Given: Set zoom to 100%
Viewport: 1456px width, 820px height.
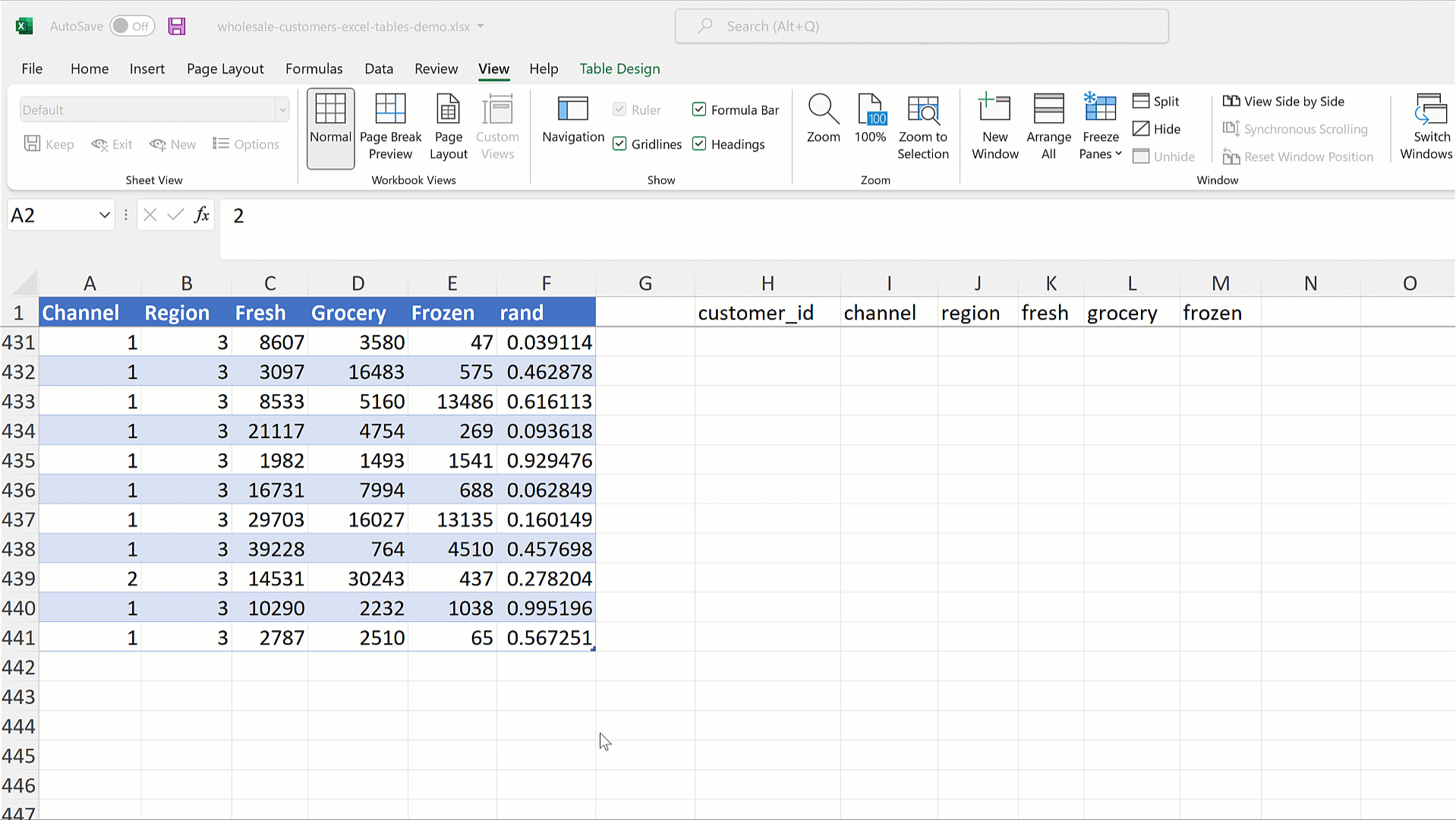Looking at the screenshot, I should [x=870, y=119].
